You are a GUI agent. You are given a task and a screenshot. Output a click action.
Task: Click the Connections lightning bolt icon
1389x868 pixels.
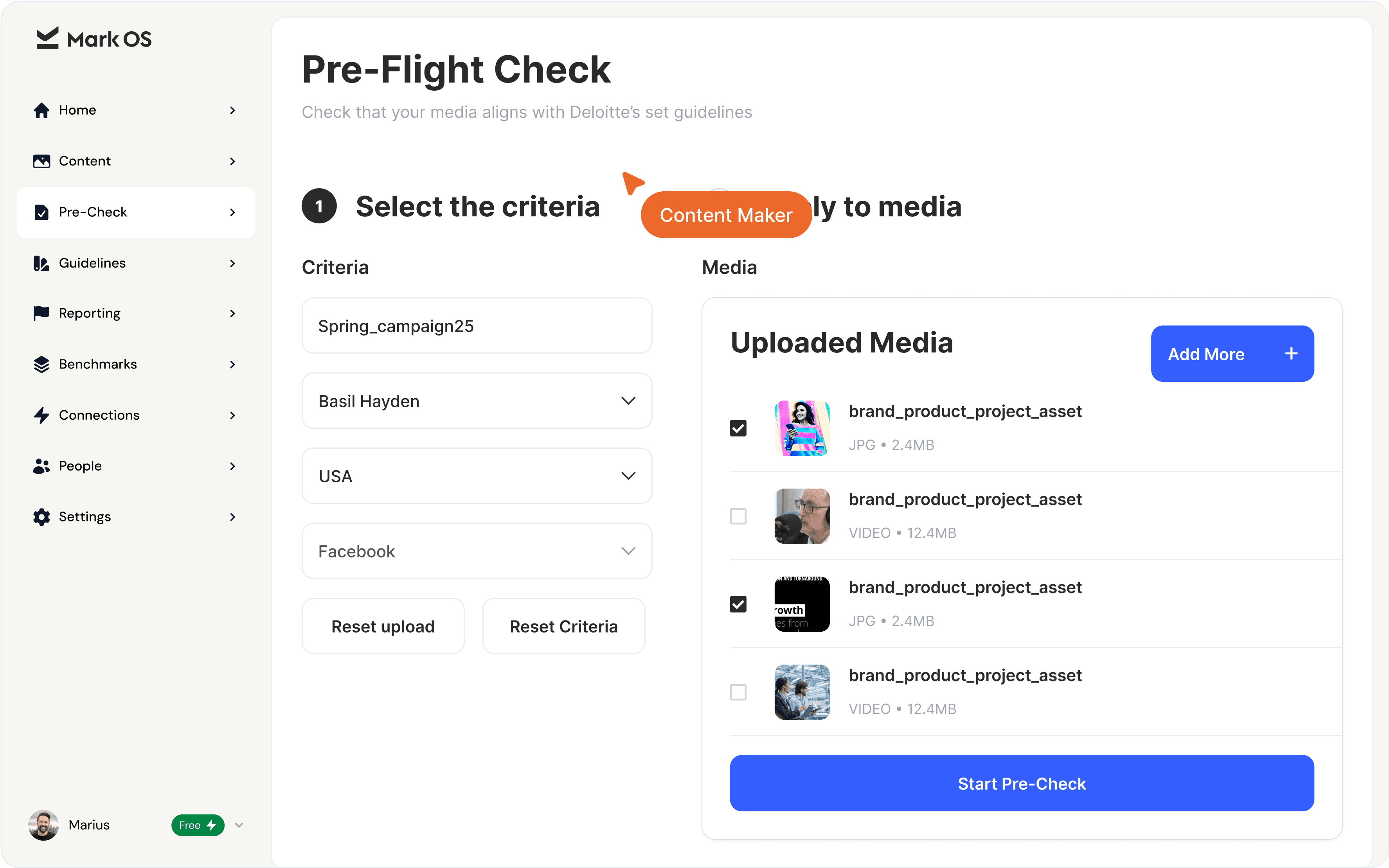[41, 415]
